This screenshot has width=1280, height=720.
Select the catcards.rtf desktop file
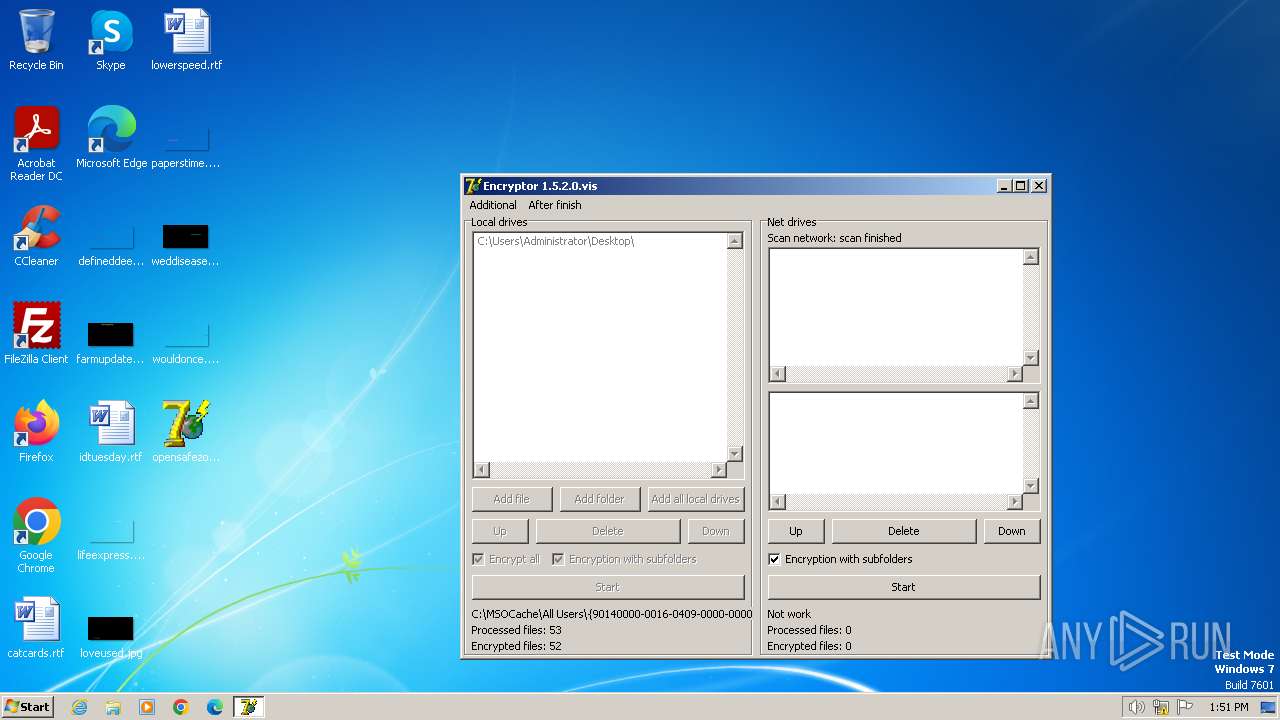pos(36,628)
